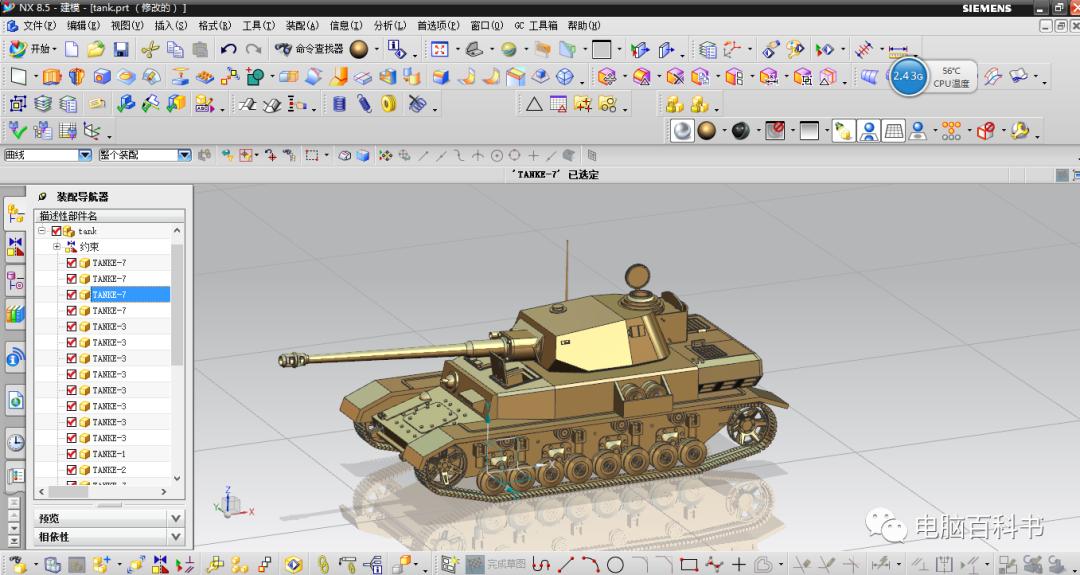Image resolution: width=1080 pixels, height=575 pixels.
Task: Click the Undo arrow icon
Action: tap(228, 49)
